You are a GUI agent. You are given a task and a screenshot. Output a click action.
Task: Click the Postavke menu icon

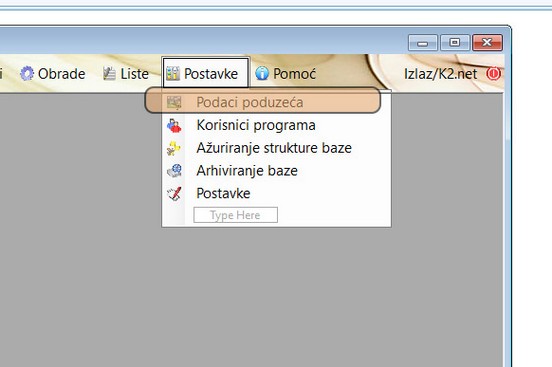[x=173, y=74]
